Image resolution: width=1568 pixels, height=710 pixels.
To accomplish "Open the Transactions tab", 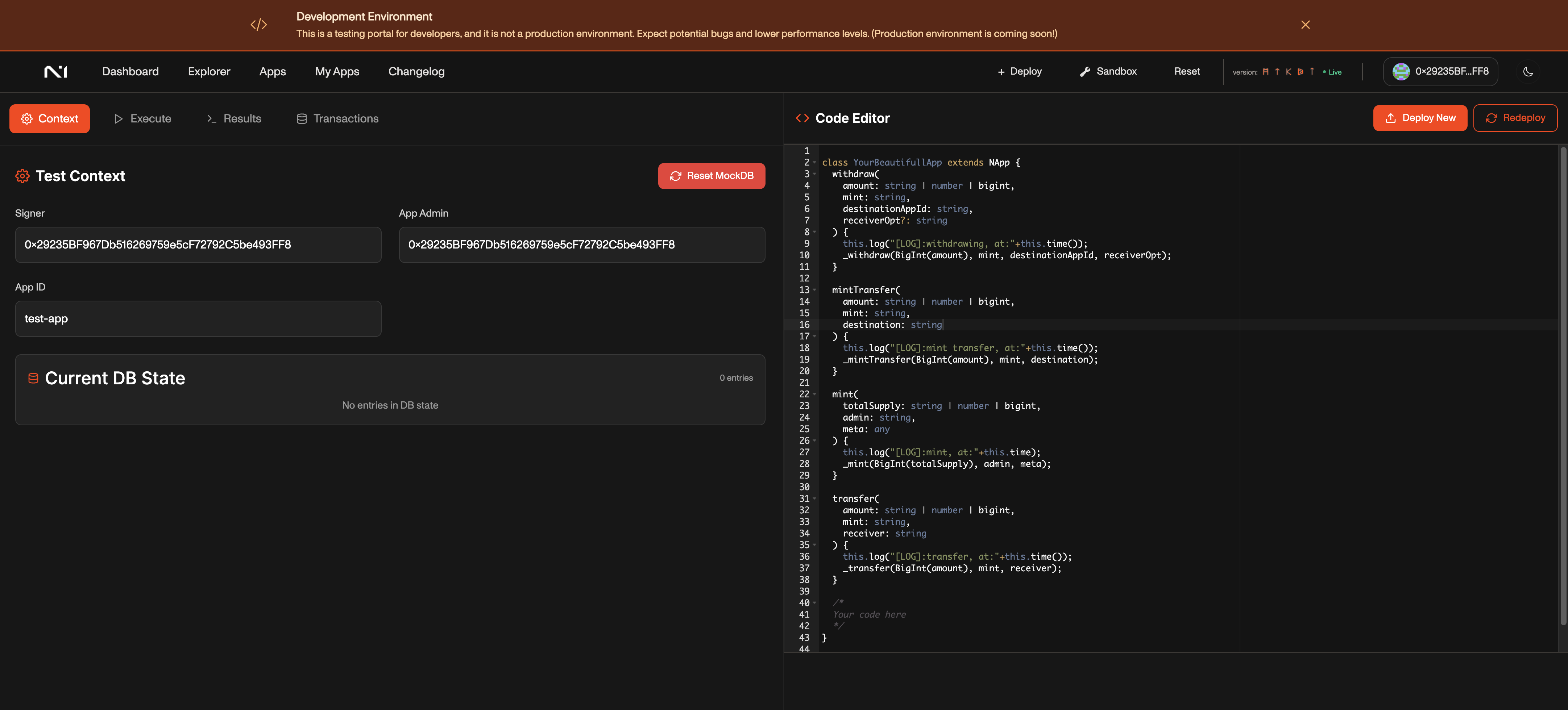I will [337, 119].
